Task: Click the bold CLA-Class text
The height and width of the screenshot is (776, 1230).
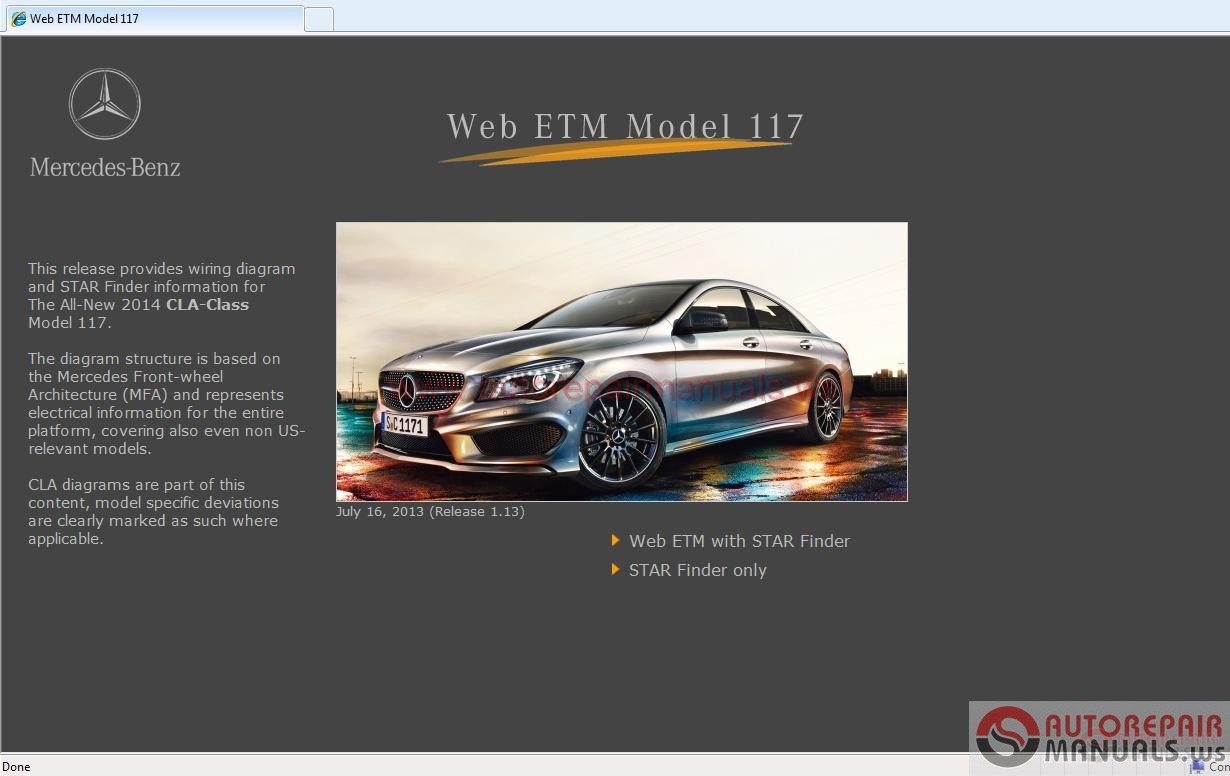Action: coord(207,305)
